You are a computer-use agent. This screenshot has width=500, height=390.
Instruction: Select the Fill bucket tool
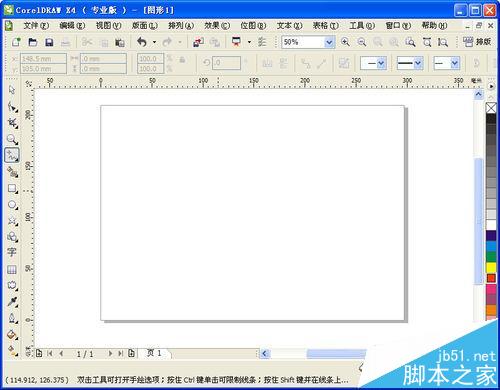(12, 334)
